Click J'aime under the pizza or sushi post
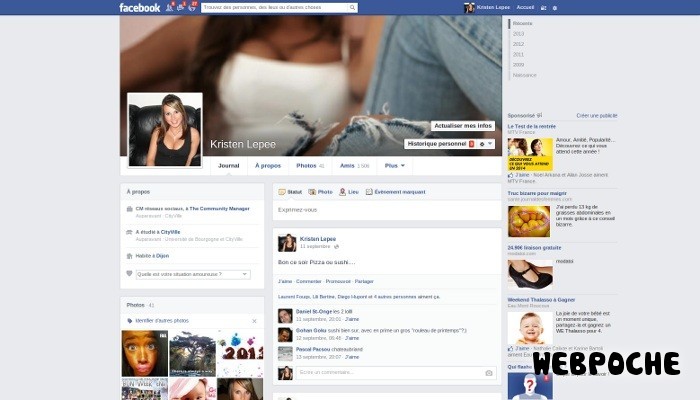Viewport: 700px width, 400px height. tap(285, 281)
